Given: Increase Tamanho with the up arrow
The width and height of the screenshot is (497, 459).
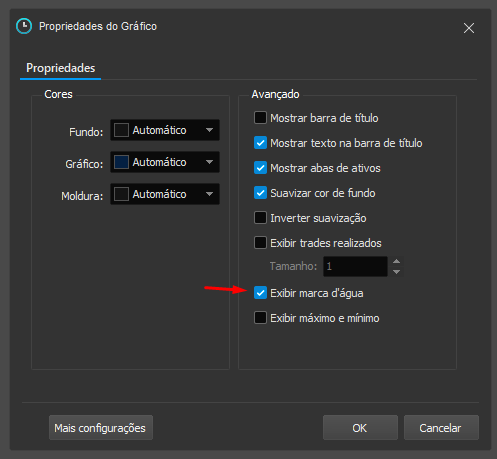Looking at the screenshot, I should click(396, 261).
